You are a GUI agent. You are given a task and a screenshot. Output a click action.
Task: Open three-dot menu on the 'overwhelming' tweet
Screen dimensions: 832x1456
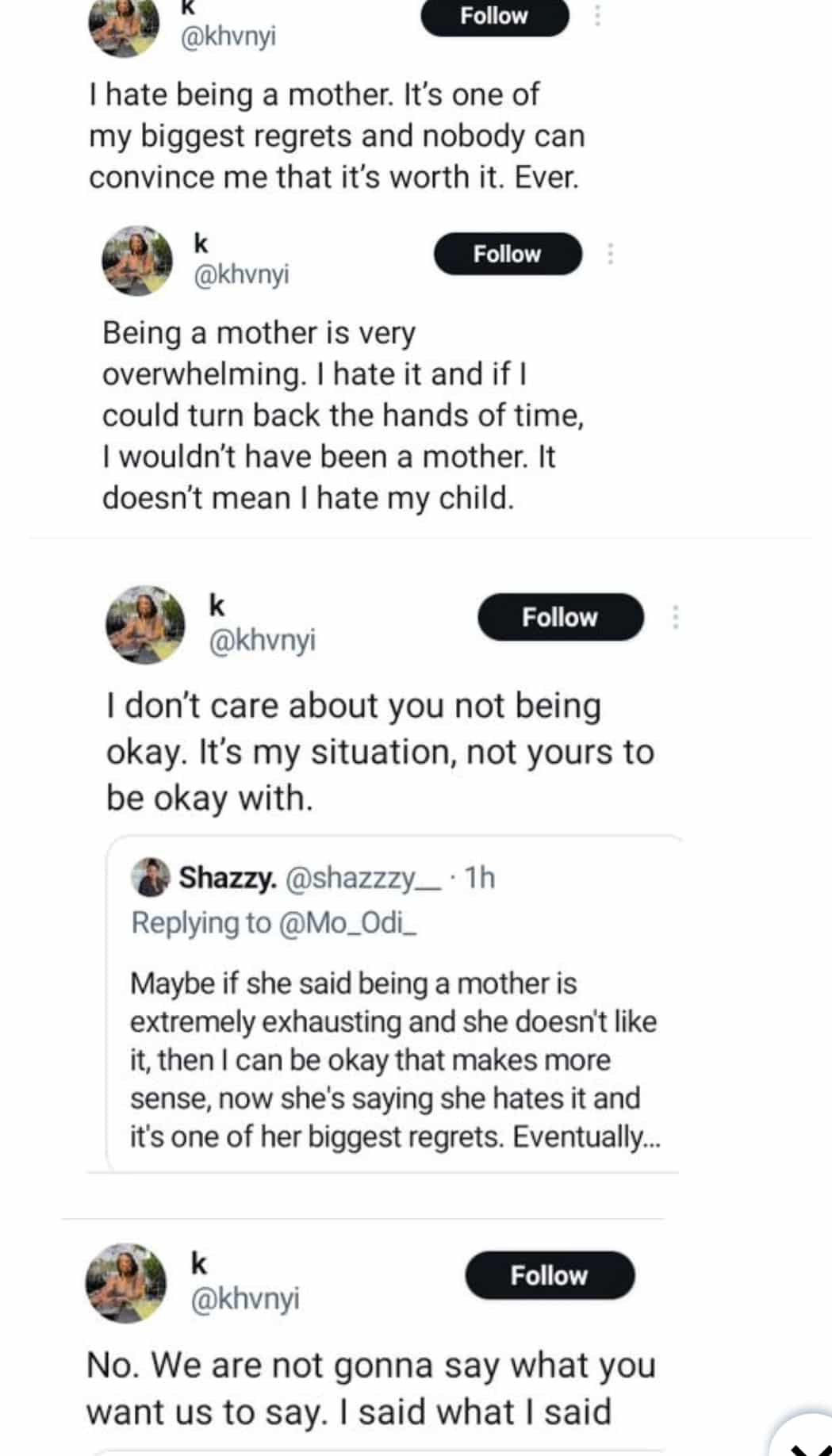click(x=610, y=254)
